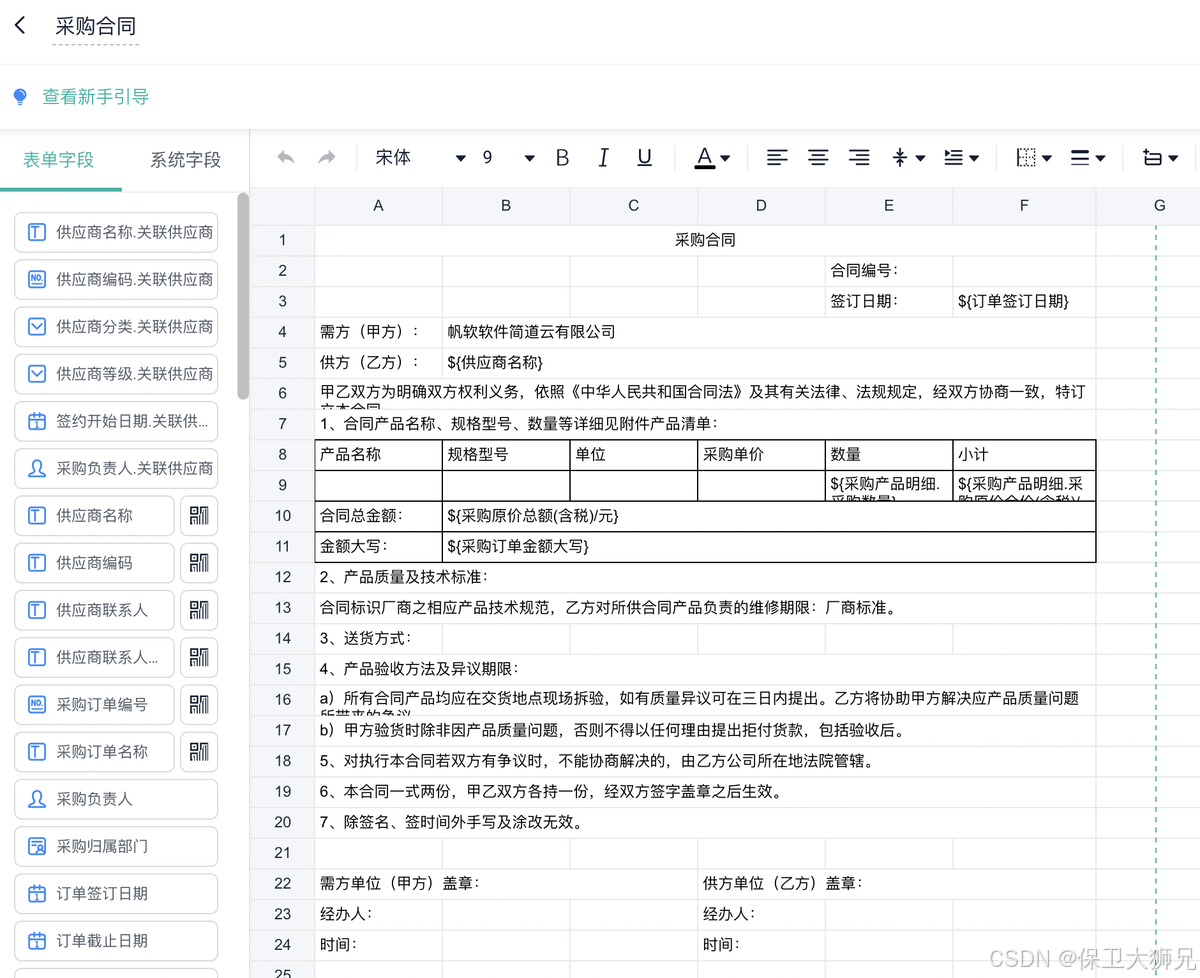Click cell containing ${订单签订日期}

[x=1024, y=301]
